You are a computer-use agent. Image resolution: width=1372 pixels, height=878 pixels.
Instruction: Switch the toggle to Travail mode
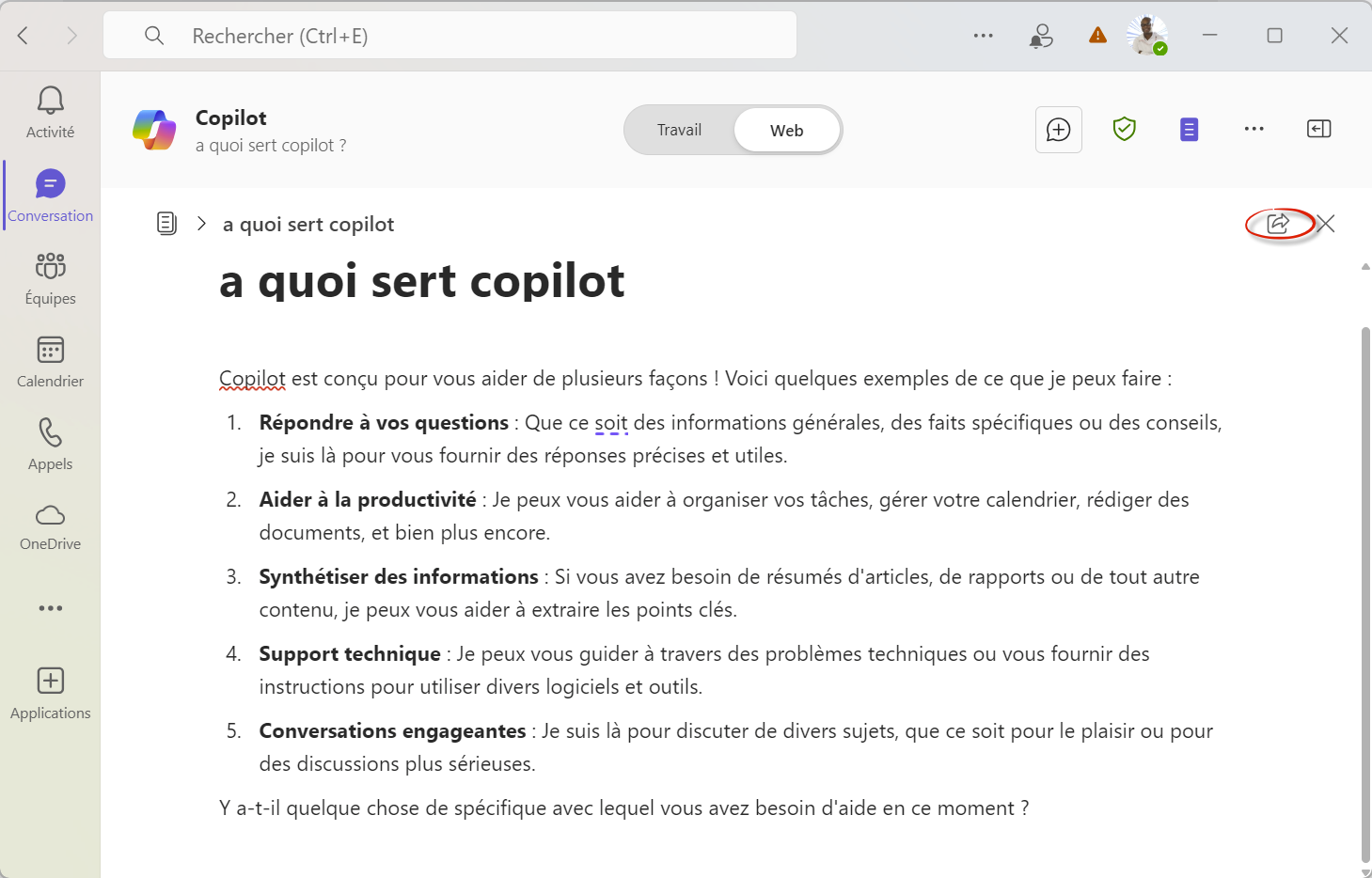679,130
